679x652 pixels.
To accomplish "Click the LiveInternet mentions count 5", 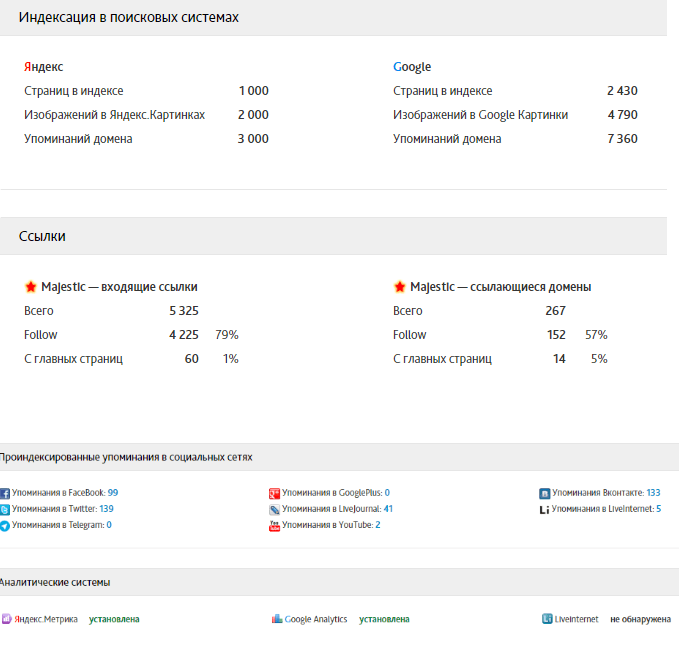I will click(x=658, y=509).
